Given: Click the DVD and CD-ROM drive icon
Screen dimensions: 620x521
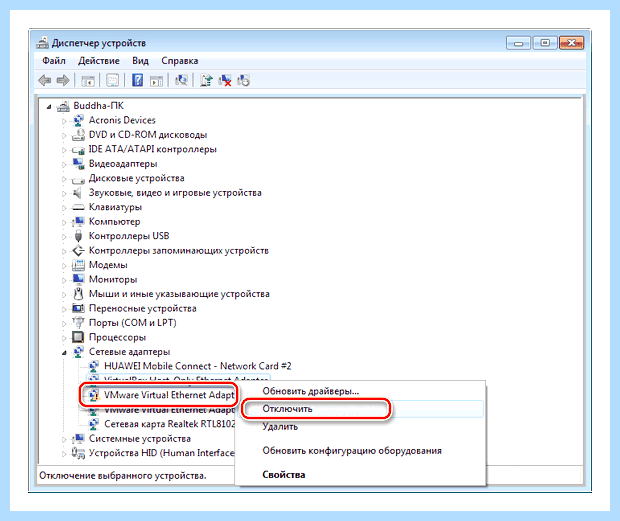Looking at the screenshot, I should [x=78, y=135].
